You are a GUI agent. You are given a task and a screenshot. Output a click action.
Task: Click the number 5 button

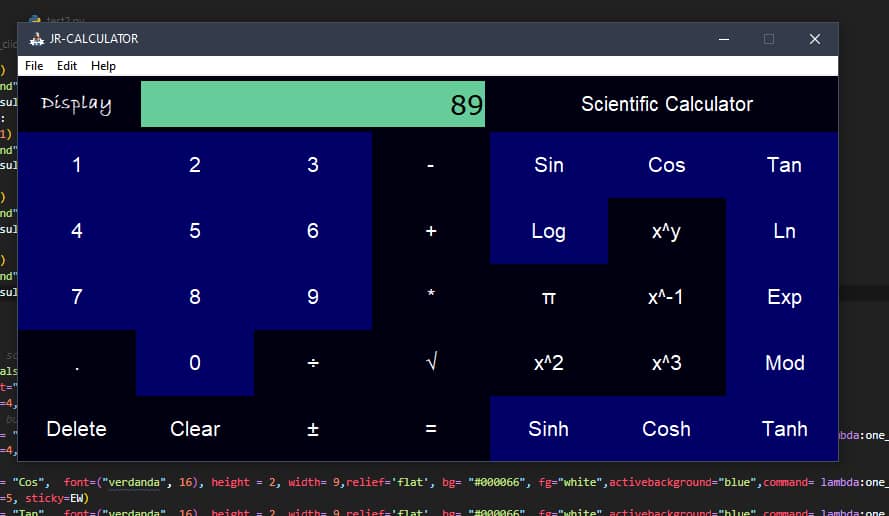click(x=194, y=231)
